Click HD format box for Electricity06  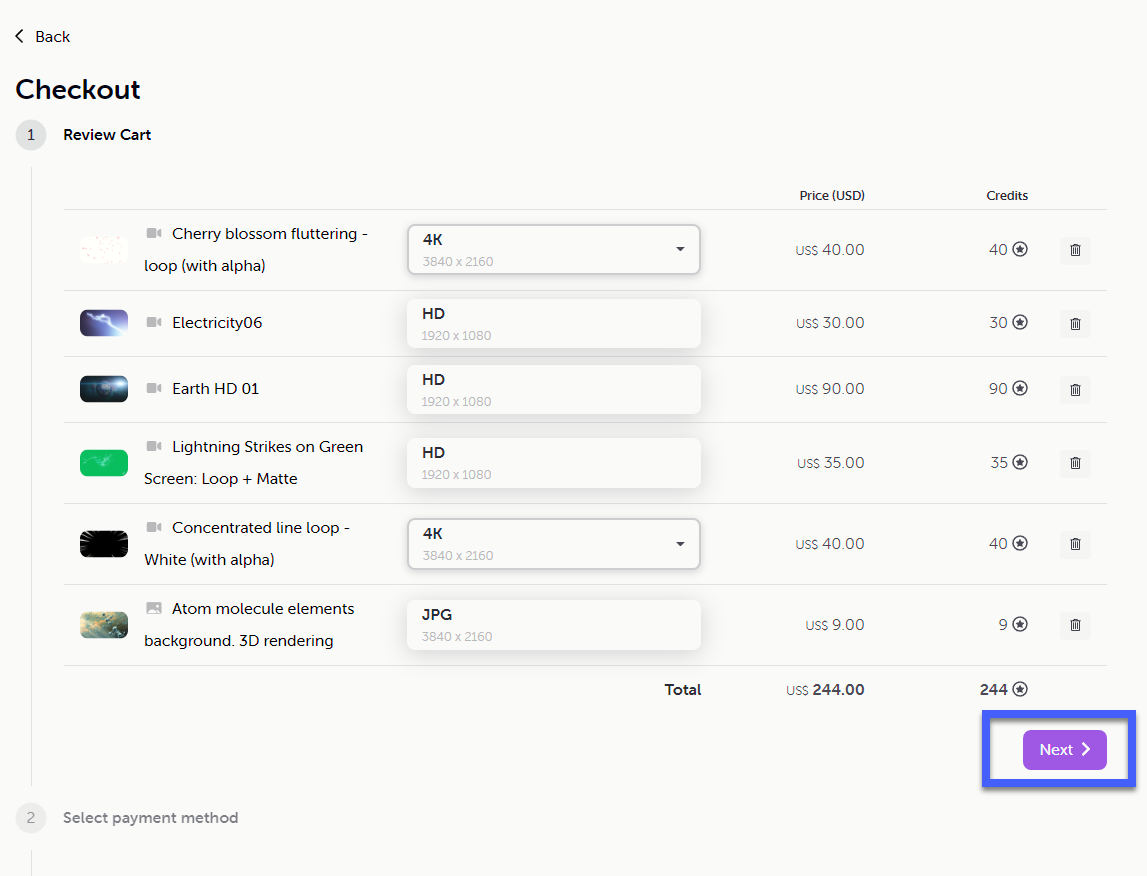(x=554, y=323)
